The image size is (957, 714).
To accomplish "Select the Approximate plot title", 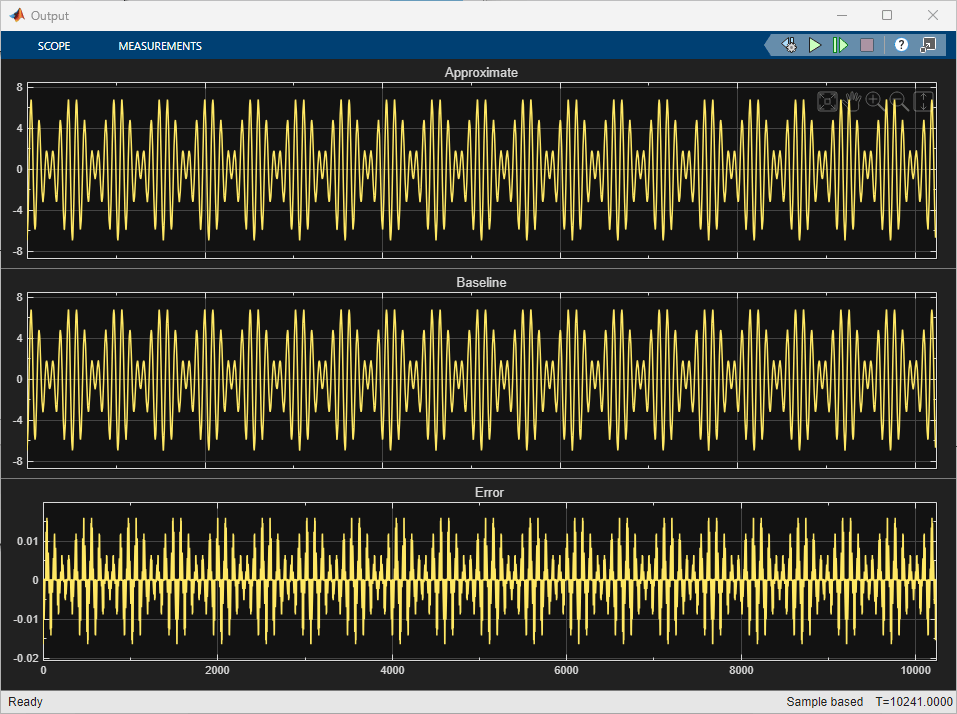I will pos(481,73).
